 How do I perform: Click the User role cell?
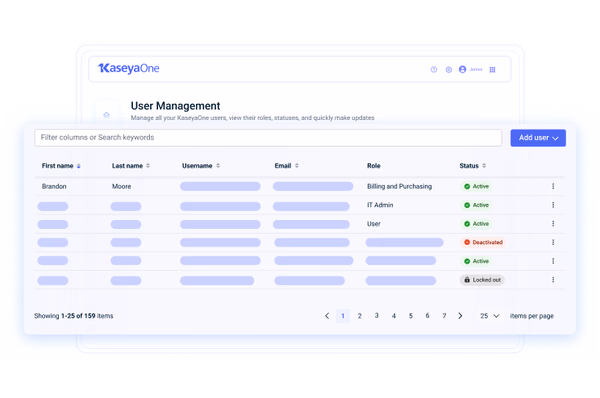[373, 224]
